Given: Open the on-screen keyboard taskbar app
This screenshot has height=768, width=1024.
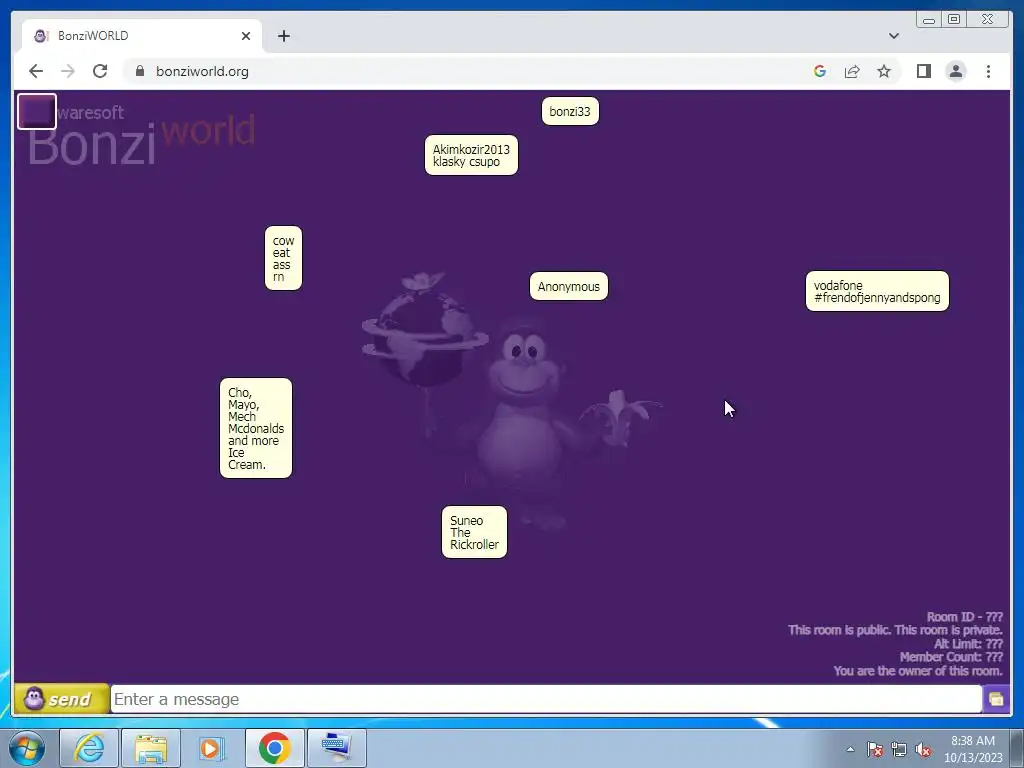Looking at the screenshot, I should (337, 748).
